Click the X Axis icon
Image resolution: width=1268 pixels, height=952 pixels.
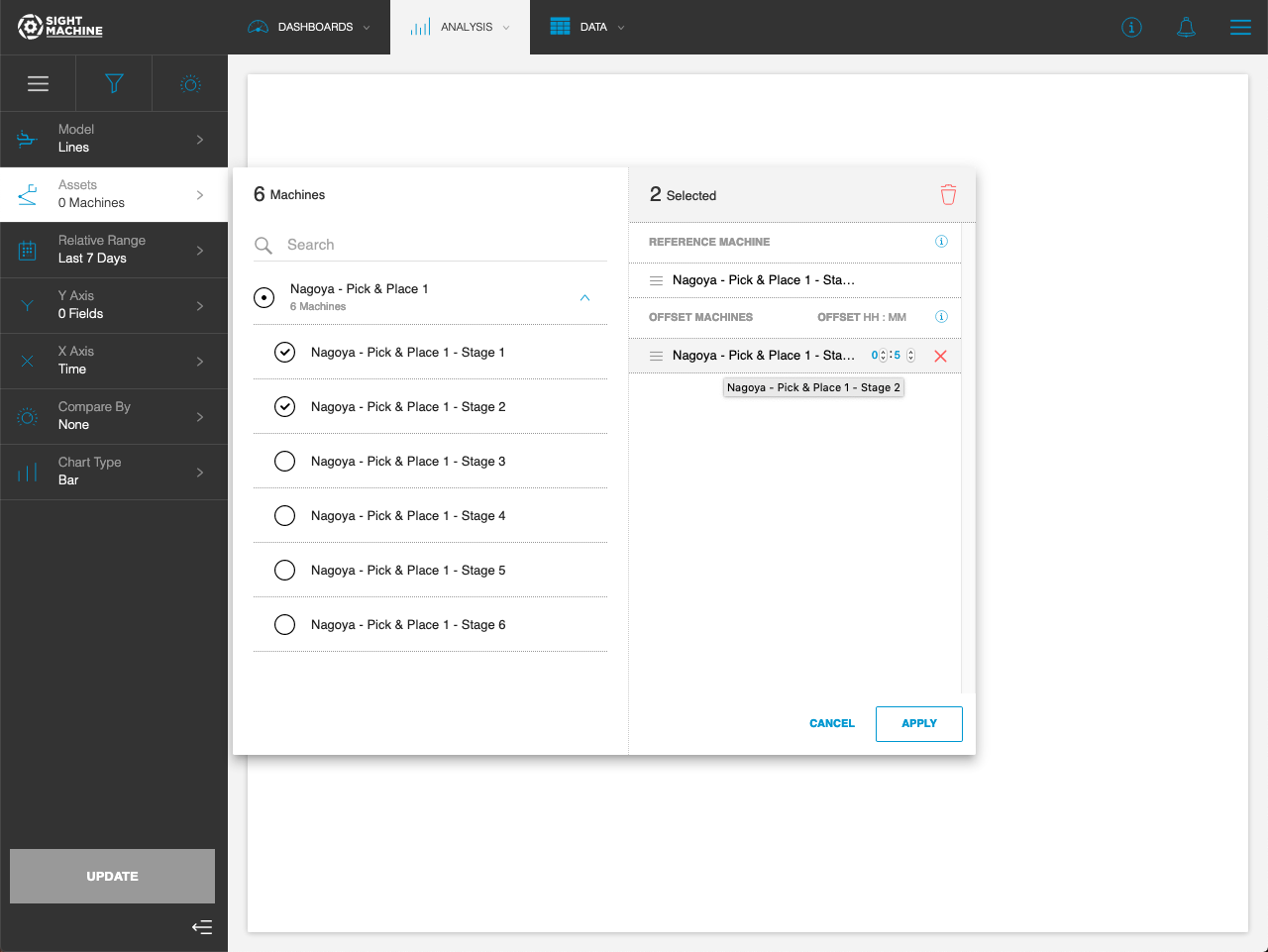pyautogui.click(x=28, y=361)
